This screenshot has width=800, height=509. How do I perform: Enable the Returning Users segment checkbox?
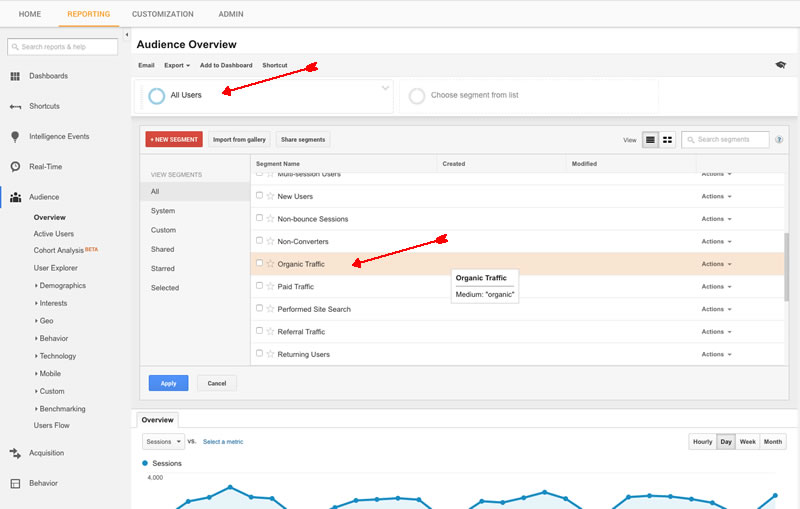(259, 354)
